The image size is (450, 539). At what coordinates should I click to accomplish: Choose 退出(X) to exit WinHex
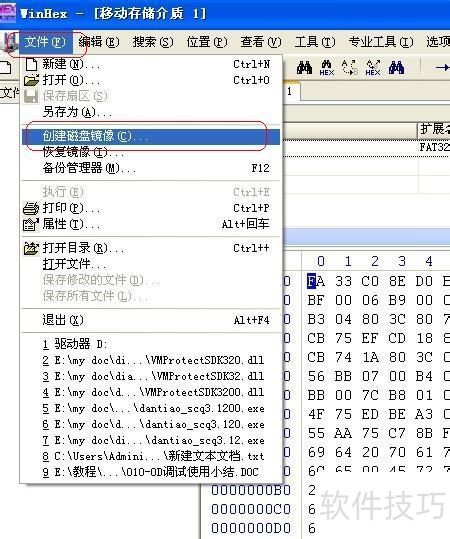(x=151, y=320)
